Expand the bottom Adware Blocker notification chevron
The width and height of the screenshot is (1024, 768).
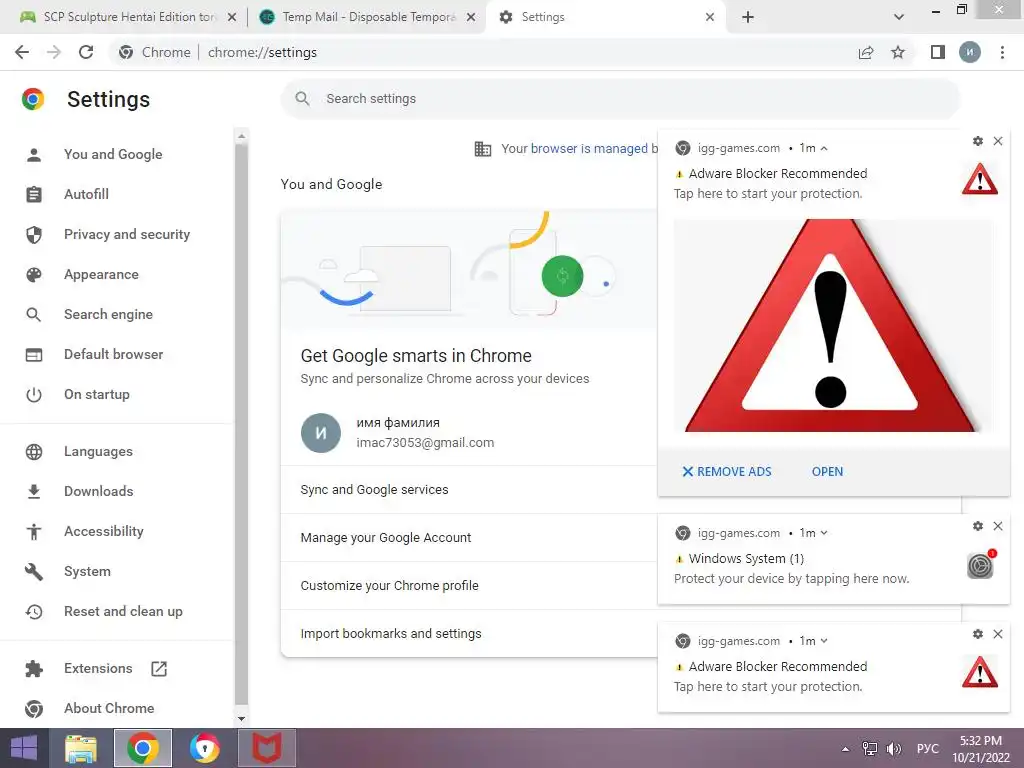pos(824,641)
